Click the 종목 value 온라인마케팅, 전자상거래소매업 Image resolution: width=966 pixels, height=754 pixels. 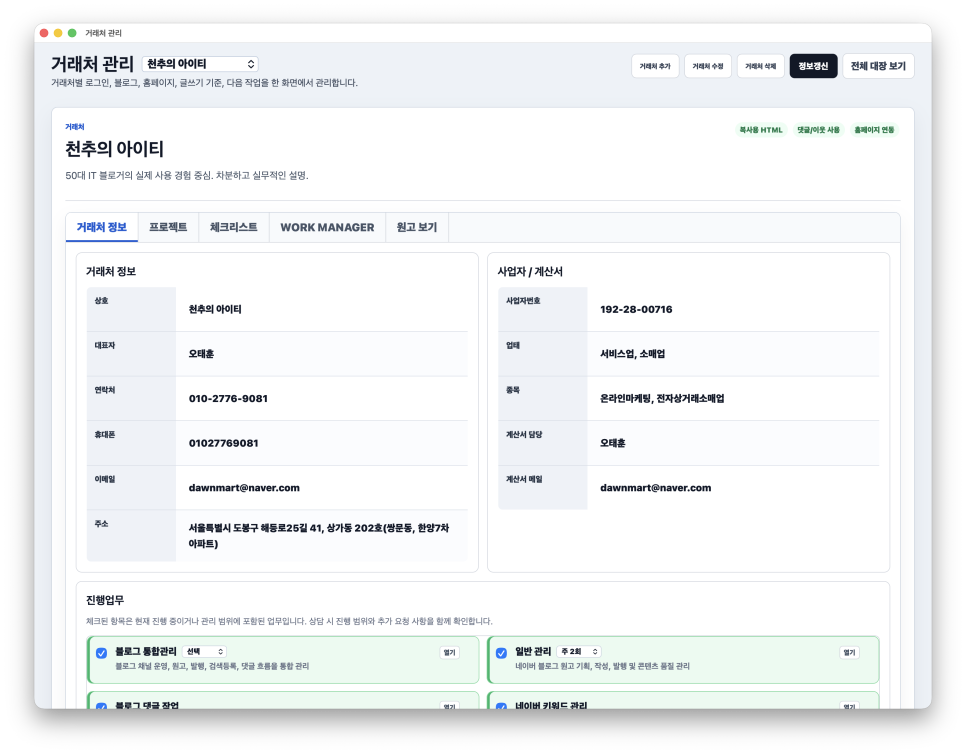point(662,399)
